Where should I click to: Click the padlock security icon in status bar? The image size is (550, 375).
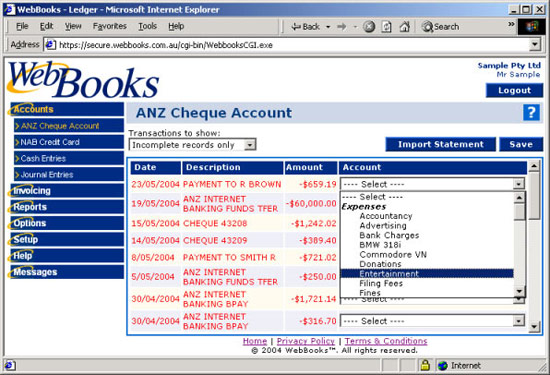(425, 365)
